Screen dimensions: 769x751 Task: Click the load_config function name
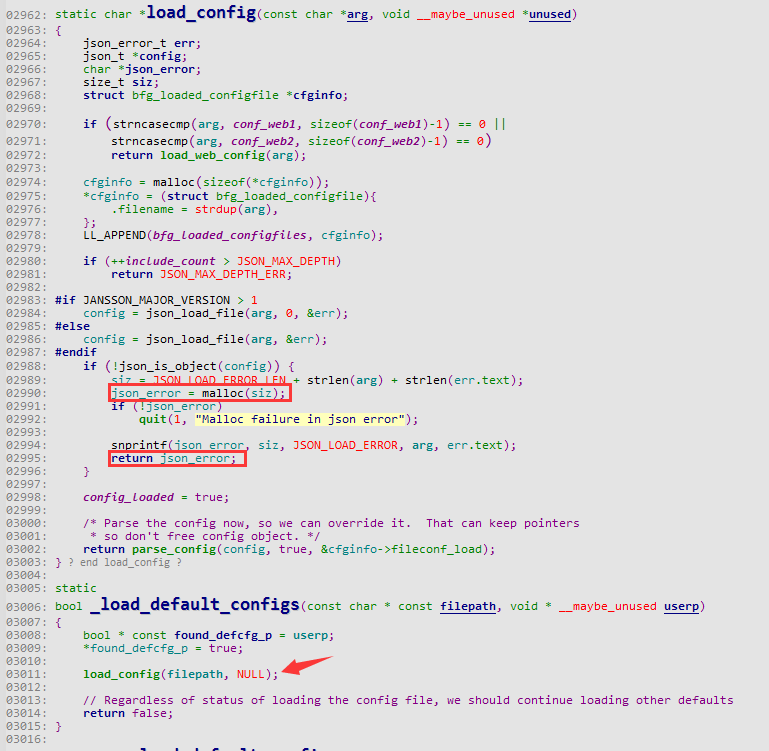tap(201, 12)
